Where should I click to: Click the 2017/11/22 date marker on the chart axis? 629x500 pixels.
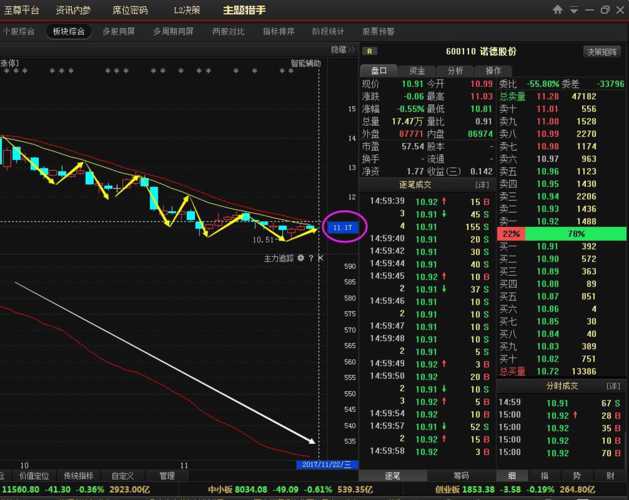[327, 465]
